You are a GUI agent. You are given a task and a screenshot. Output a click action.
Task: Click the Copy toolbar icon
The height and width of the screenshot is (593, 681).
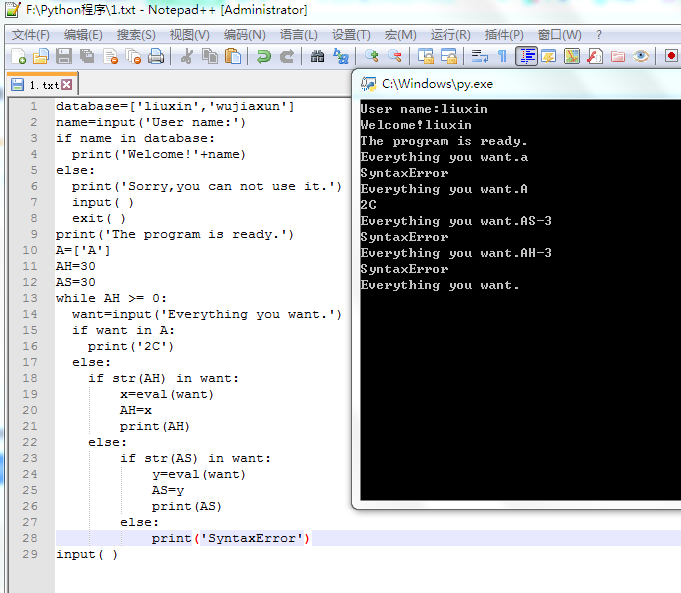(210, 56)
